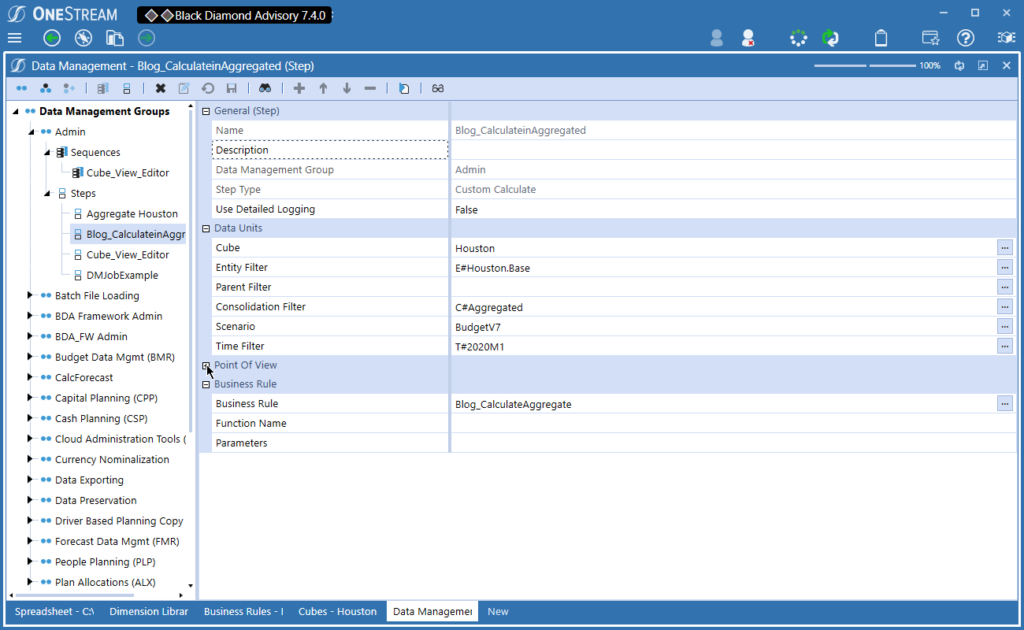Viewport: 1024px width, 630px height.
Task: Open the help question mark icon
Action: pyautogui.click(x=965, y=38)
